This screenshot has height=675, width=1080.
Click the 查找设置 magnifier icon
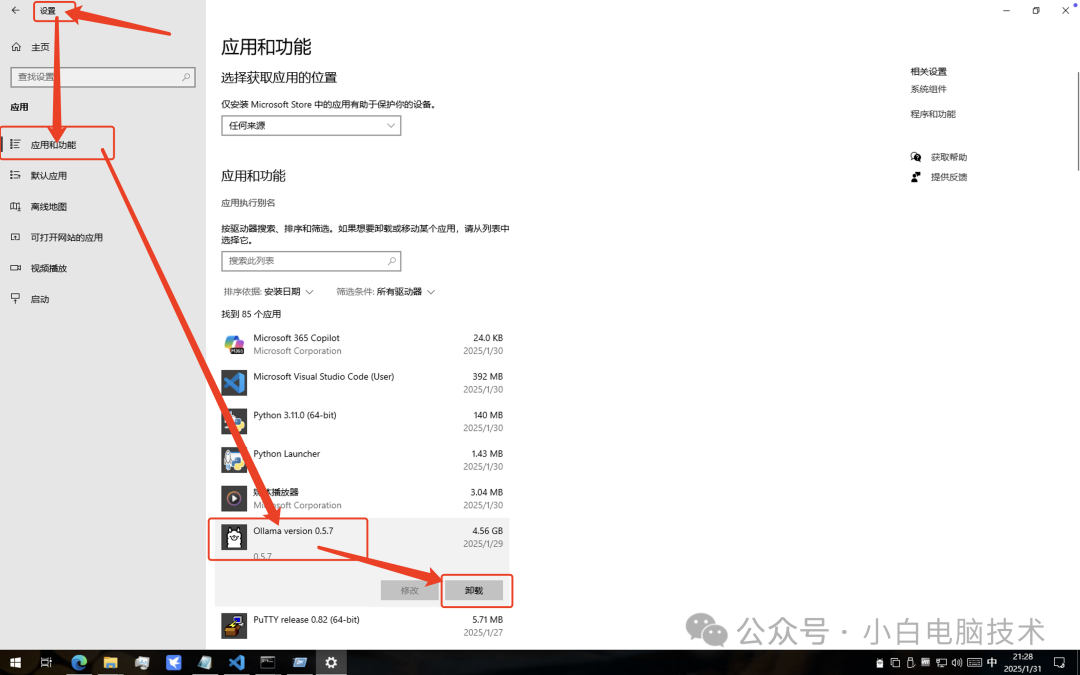click(x=186, y=77)
